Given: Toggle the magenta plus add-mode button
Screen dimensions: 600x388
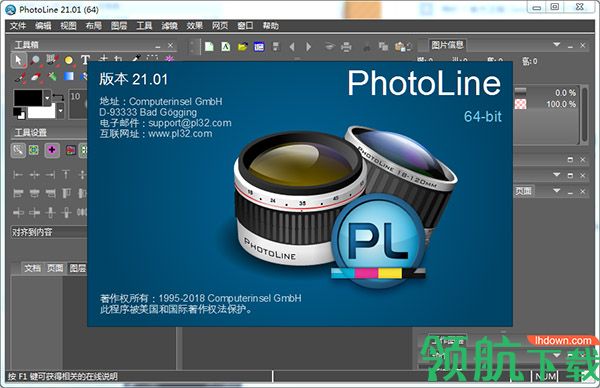Looking at the screenshot, I should coord(52,150).
